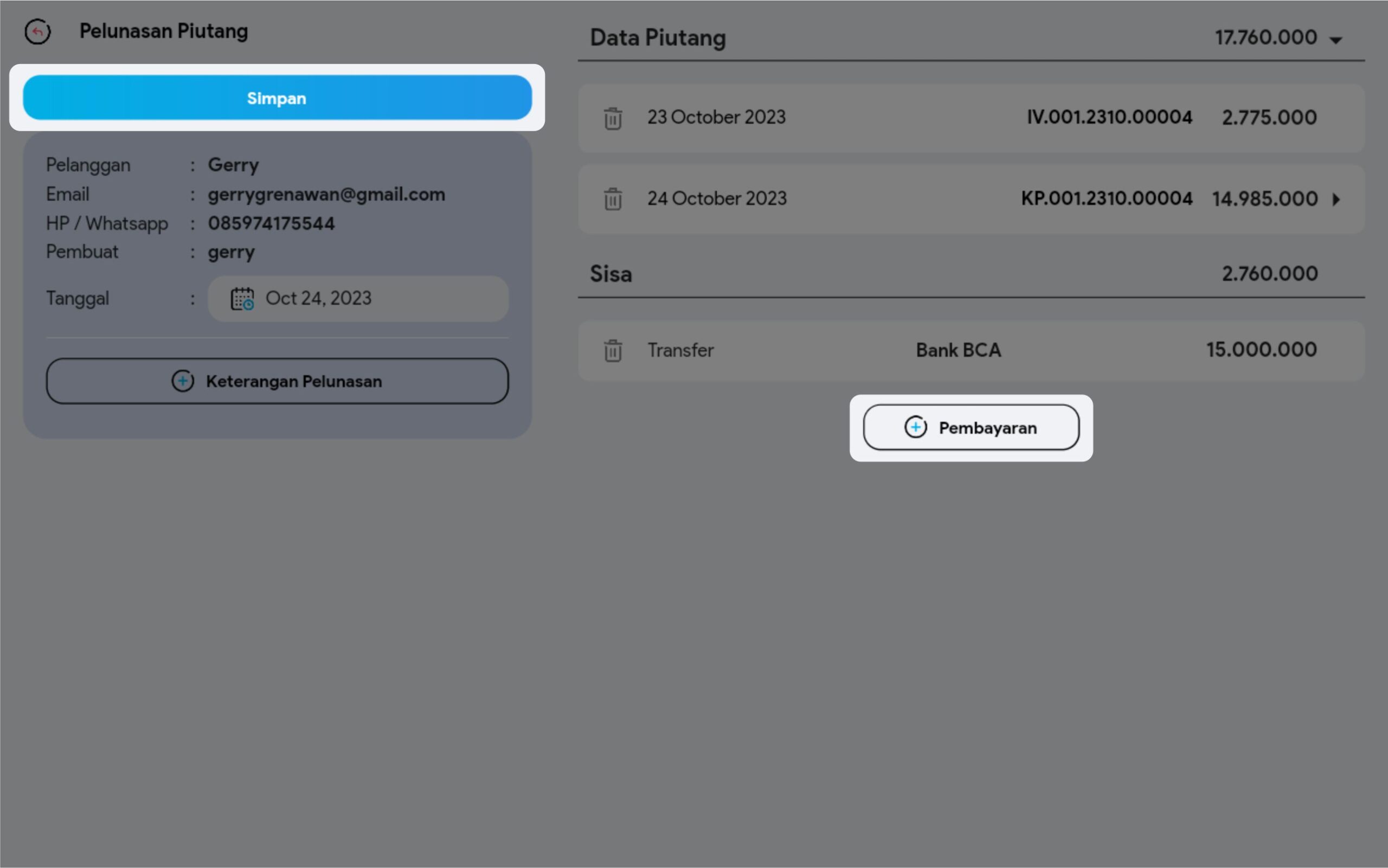
Task: Expand the Data Piutang total dropdown arrow
Action: 1336,40
